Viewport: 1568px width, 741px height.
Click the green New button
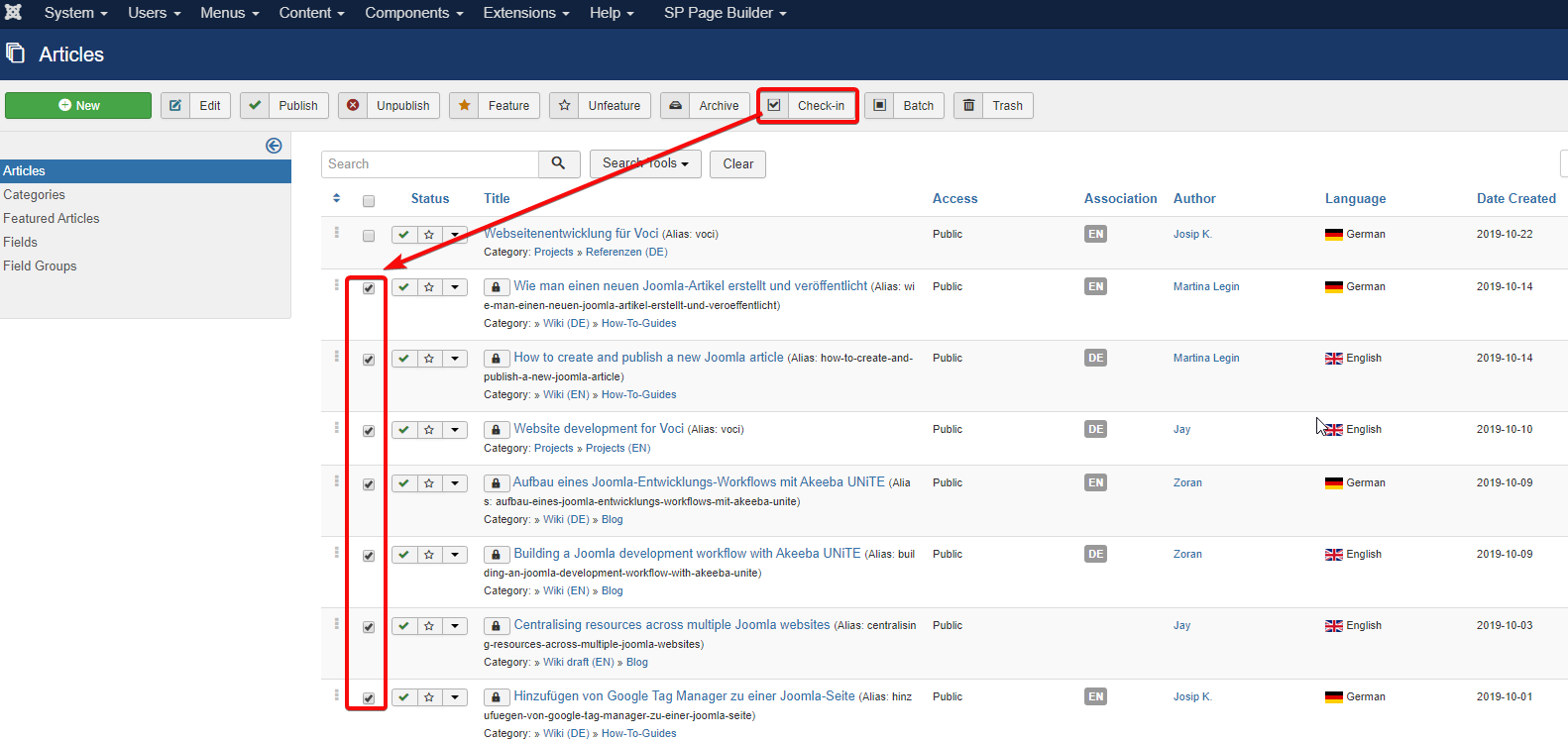pos(78,106)
